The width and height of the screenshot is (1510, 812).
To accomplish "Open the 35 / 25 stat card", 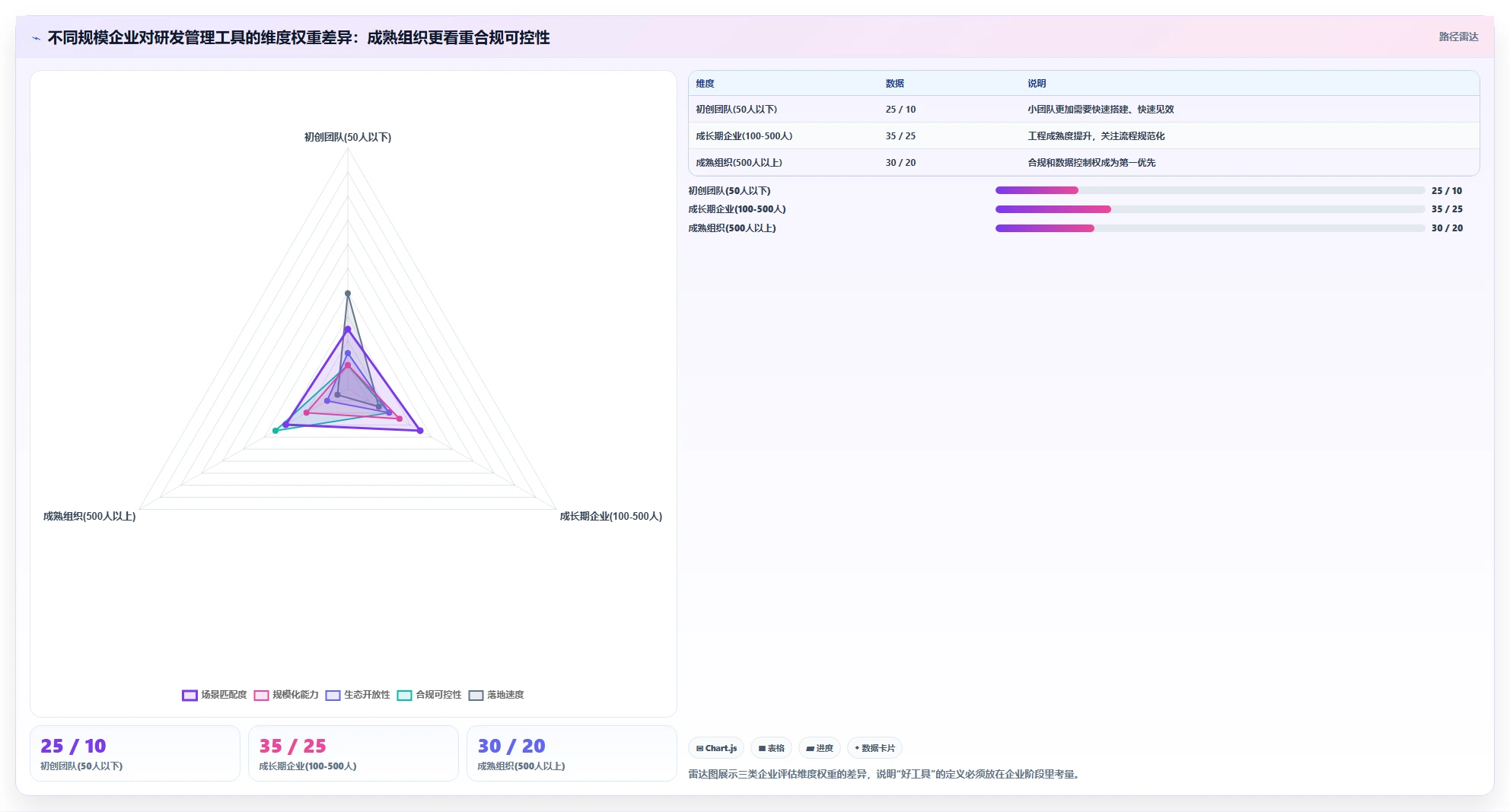I will click(x=353, y=753).
